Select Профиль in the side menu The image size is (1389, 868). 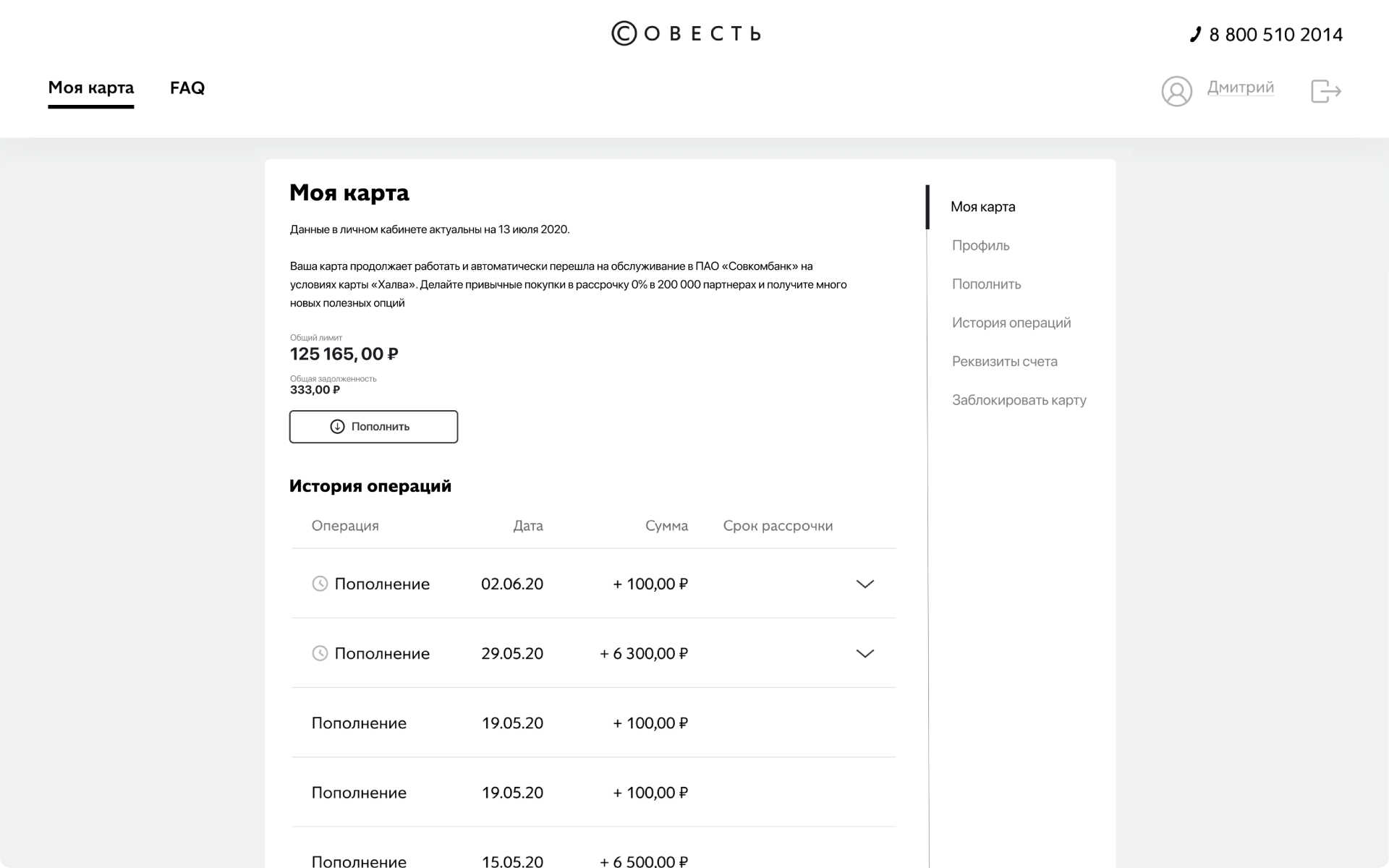tap(980, 245)
